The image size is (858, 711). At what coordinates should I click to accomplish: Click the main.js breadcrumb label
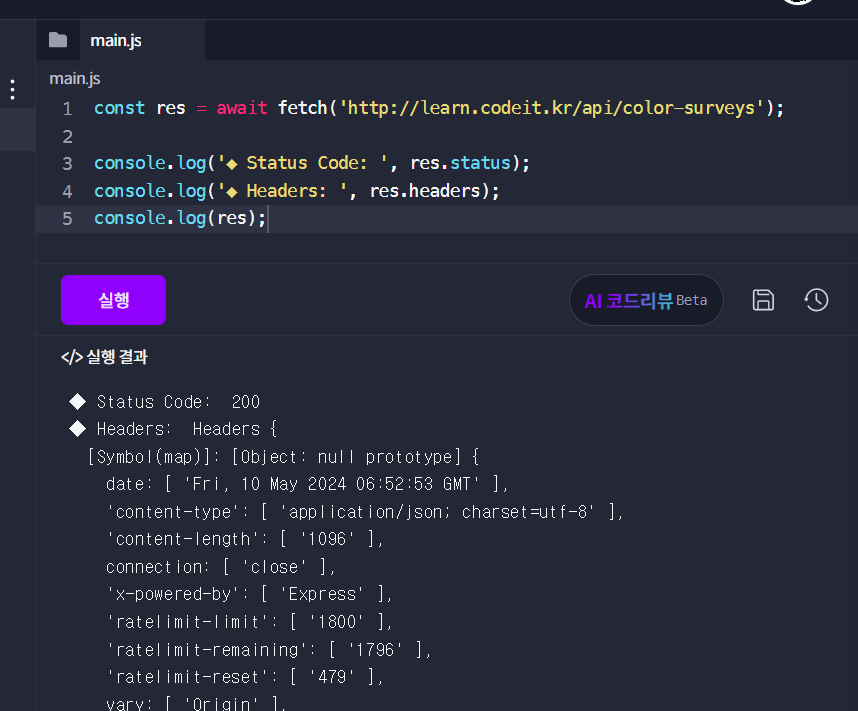[75, 79]
